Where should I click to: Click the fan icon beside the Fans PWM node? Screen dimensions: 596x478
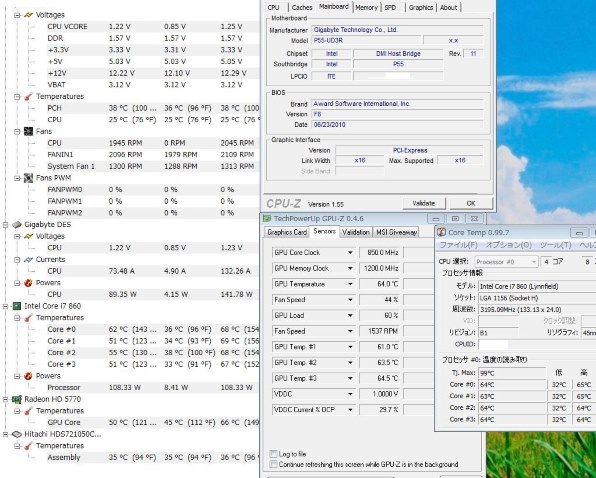pos(29,178)
